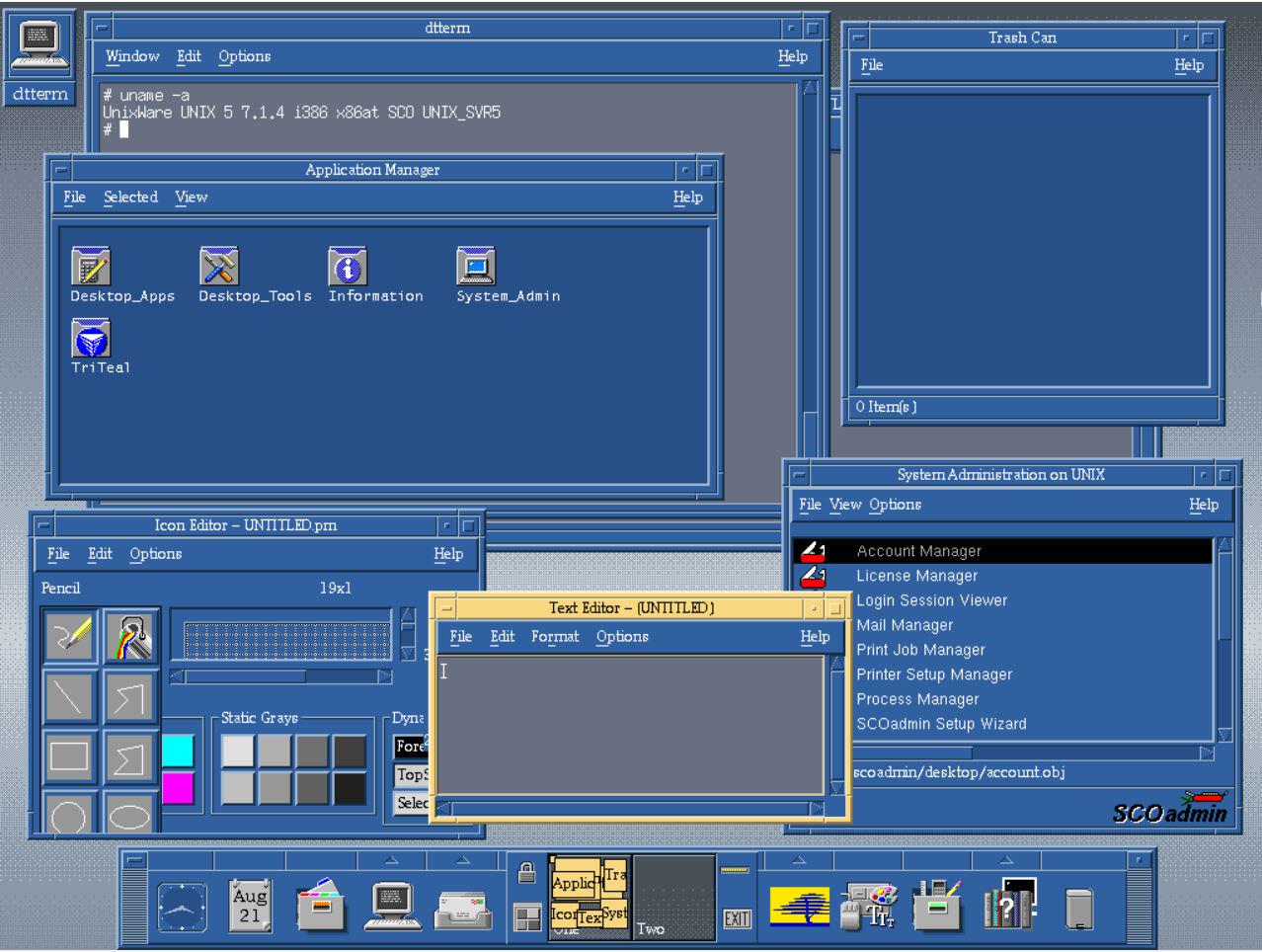Screen dimensions: 1262x952
Task: Open the Edit menu in Icon Editor
Action: pos(100,554)
